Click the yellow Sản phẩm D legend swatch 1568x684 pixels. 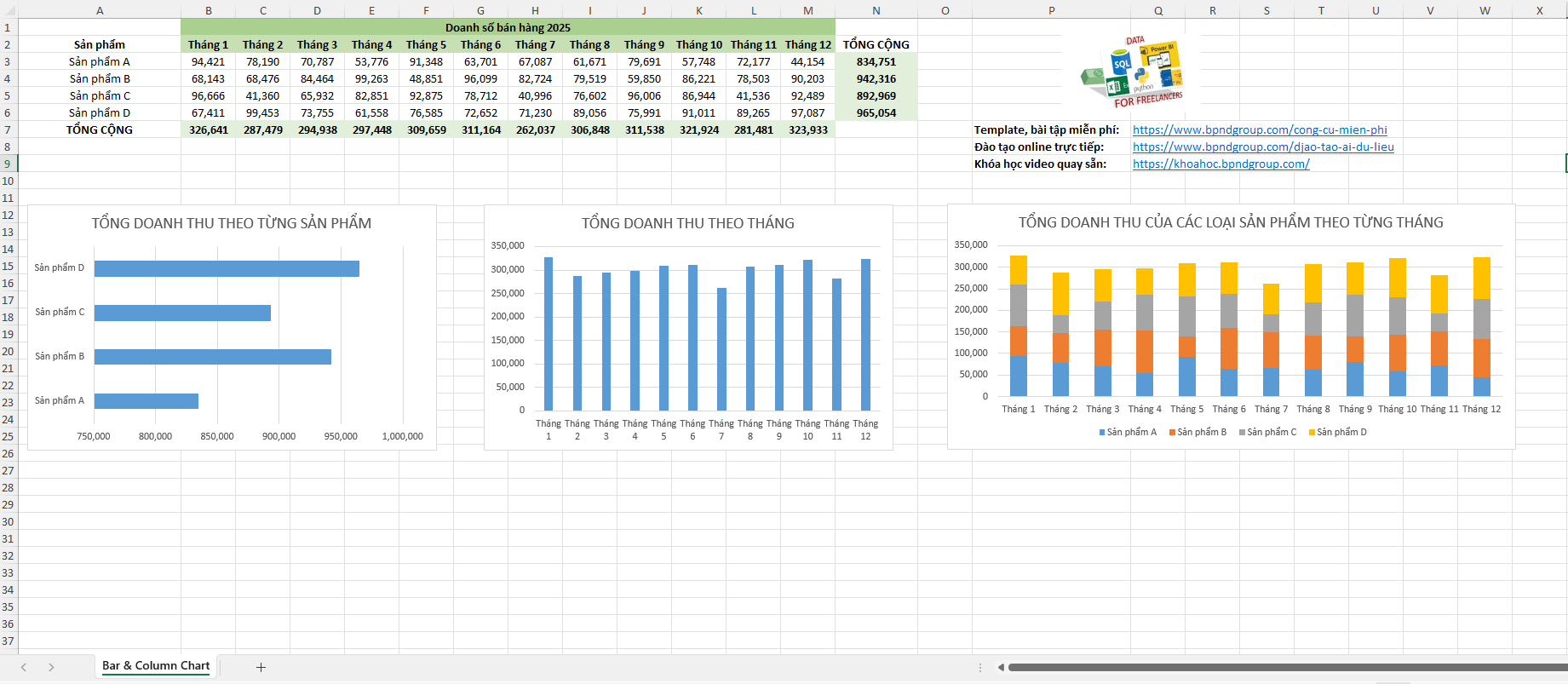tap(1312, 433)
